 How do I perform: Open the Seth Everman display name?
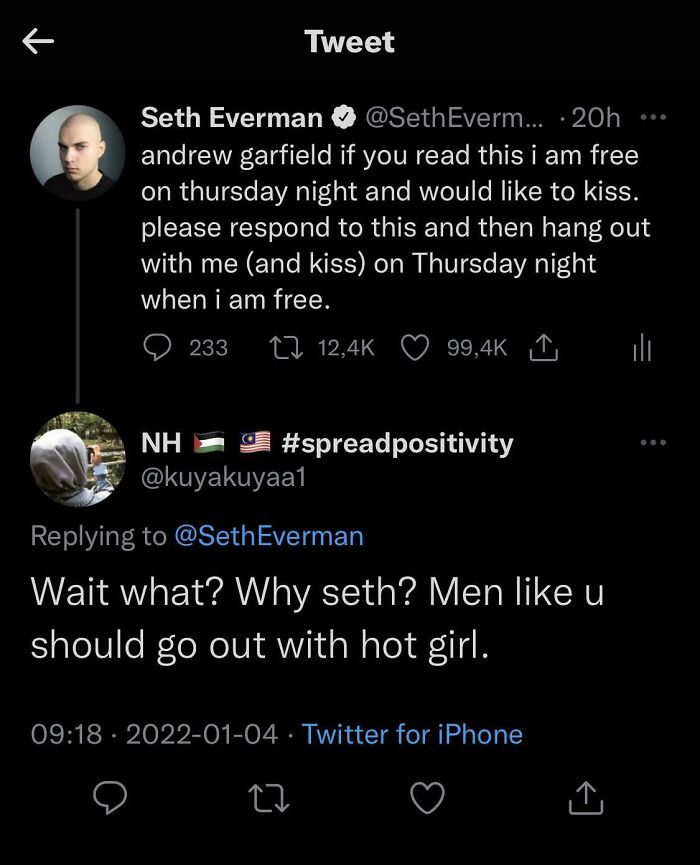[x=231, y=118]
